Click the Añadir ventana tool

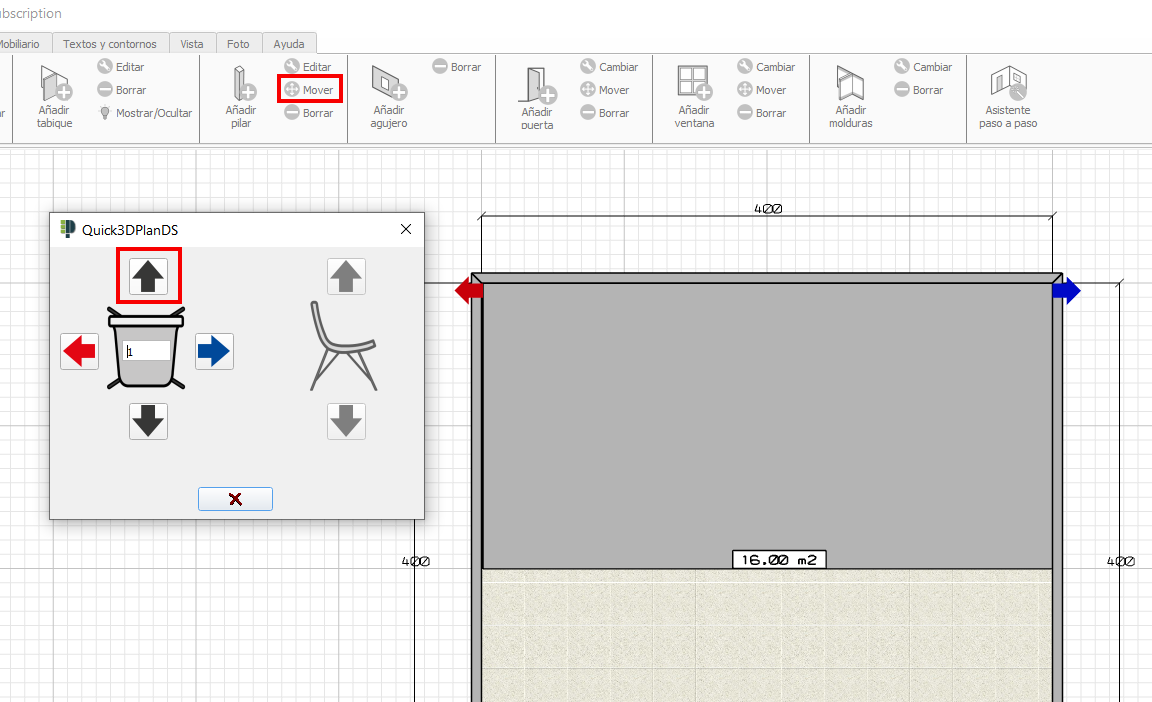coord(694,96)
